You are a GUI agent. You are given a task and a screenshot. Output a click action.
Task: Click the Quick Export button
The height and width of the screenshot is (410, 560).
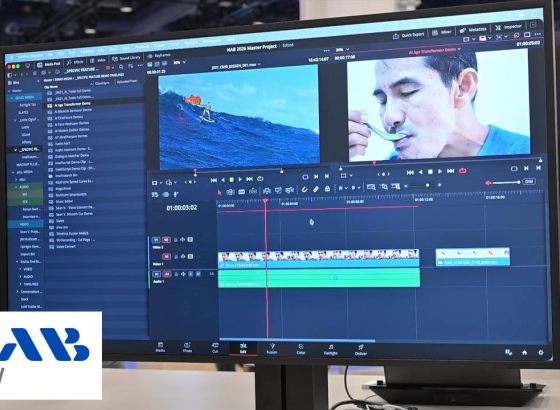pyautogui.click(x=409, y=35)
